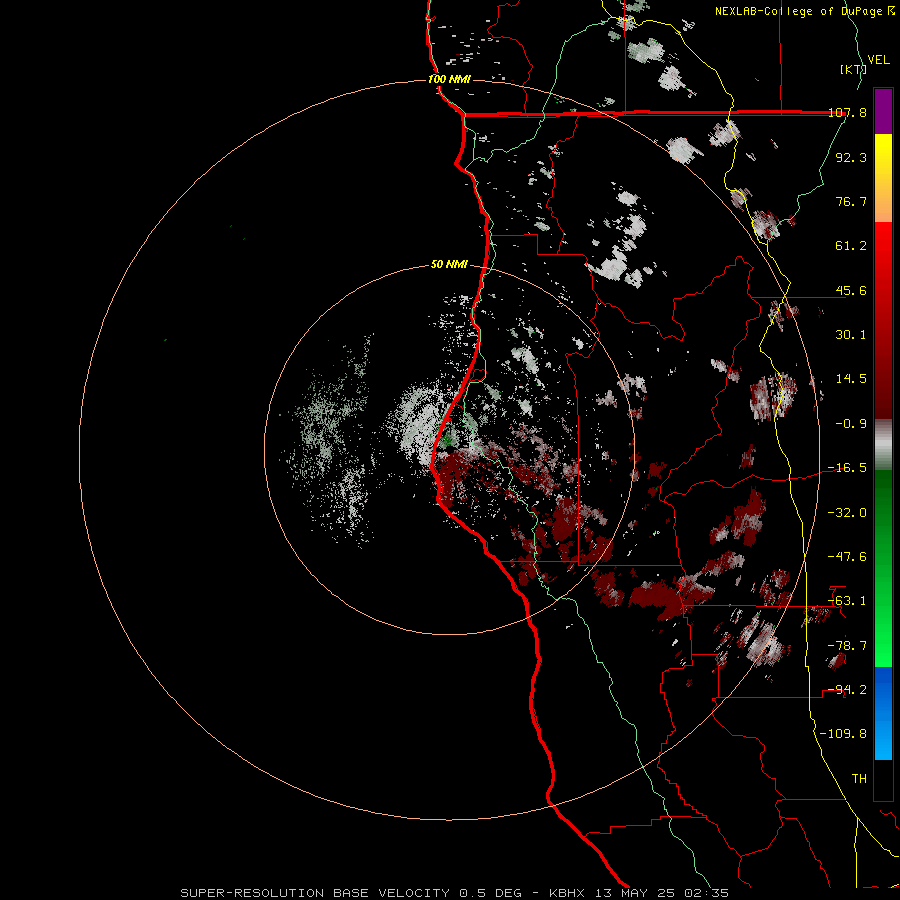
Task: Select the 107.8 velocity scale value
Action: pos(847,112)
